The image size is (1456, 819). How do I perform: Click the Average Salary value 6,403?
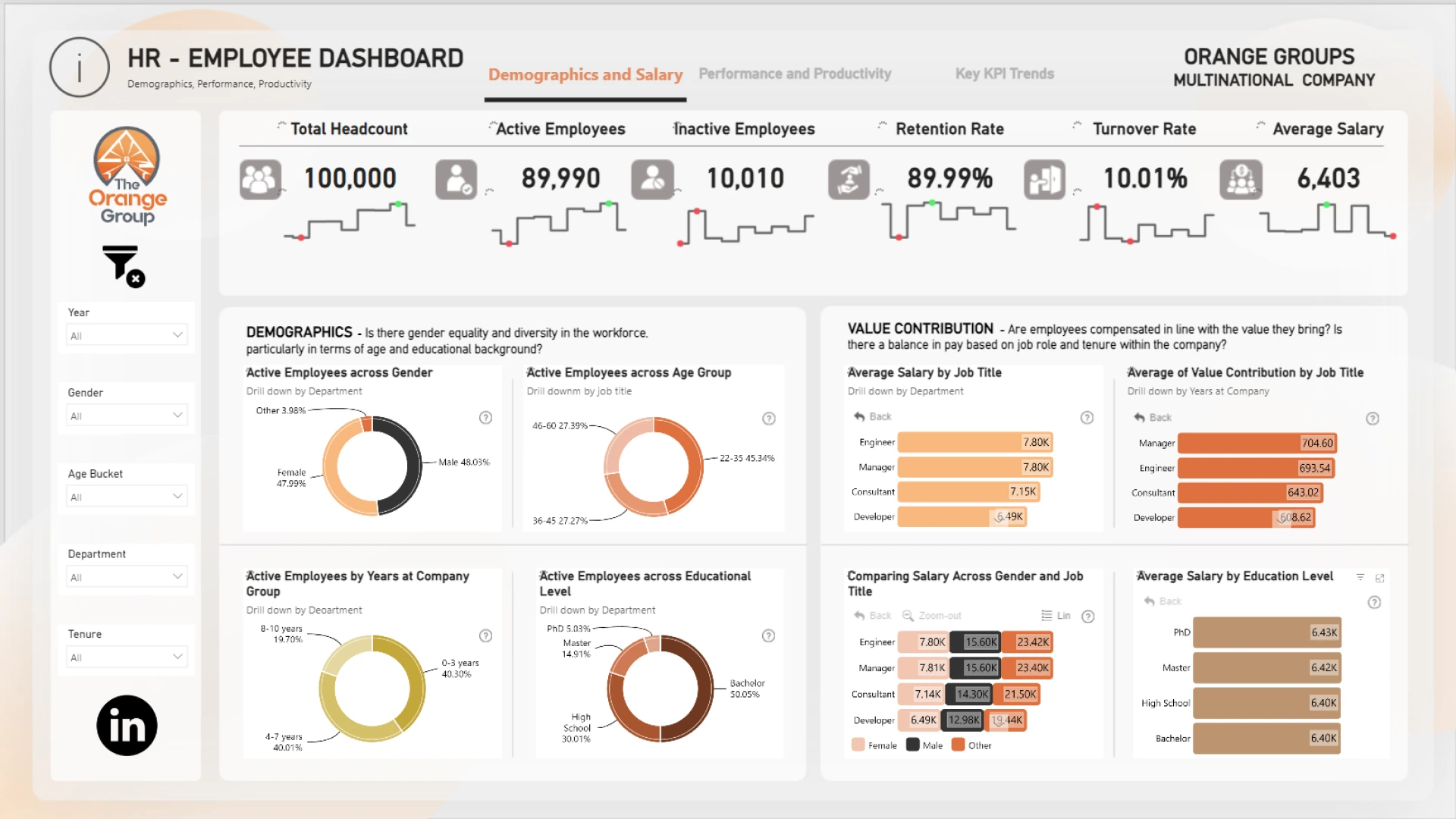tap(1329, 179)
